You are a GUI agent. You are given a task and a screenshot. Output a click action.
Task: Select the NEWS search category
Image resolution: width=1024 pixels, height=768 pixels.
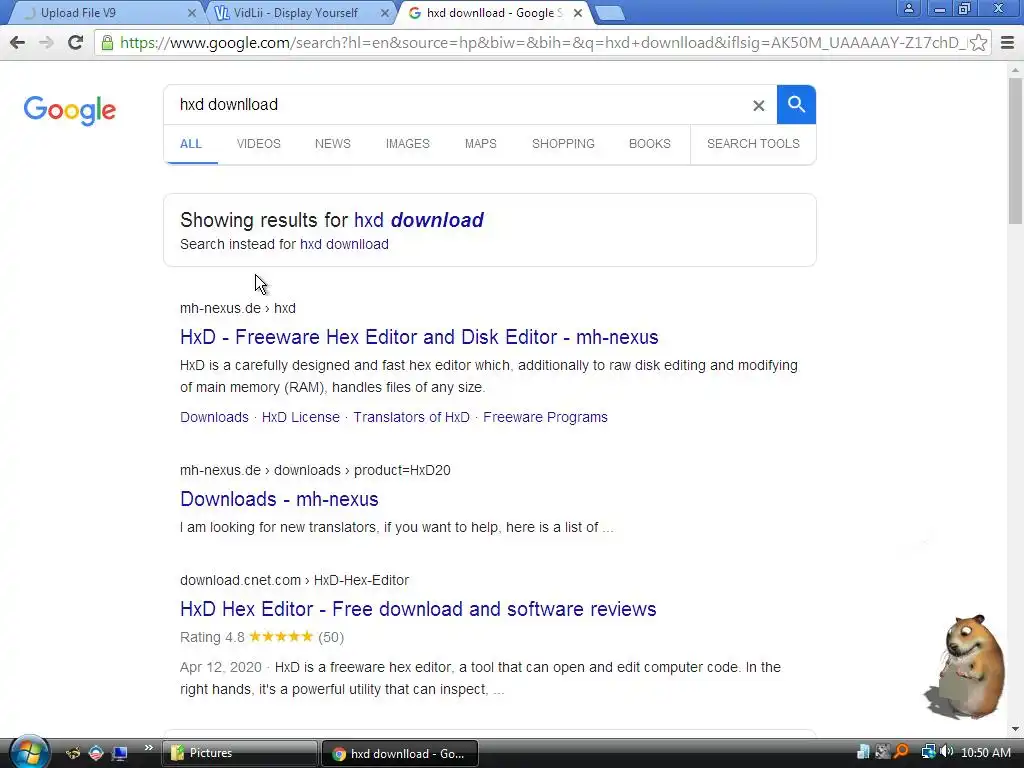click(332, 144)
